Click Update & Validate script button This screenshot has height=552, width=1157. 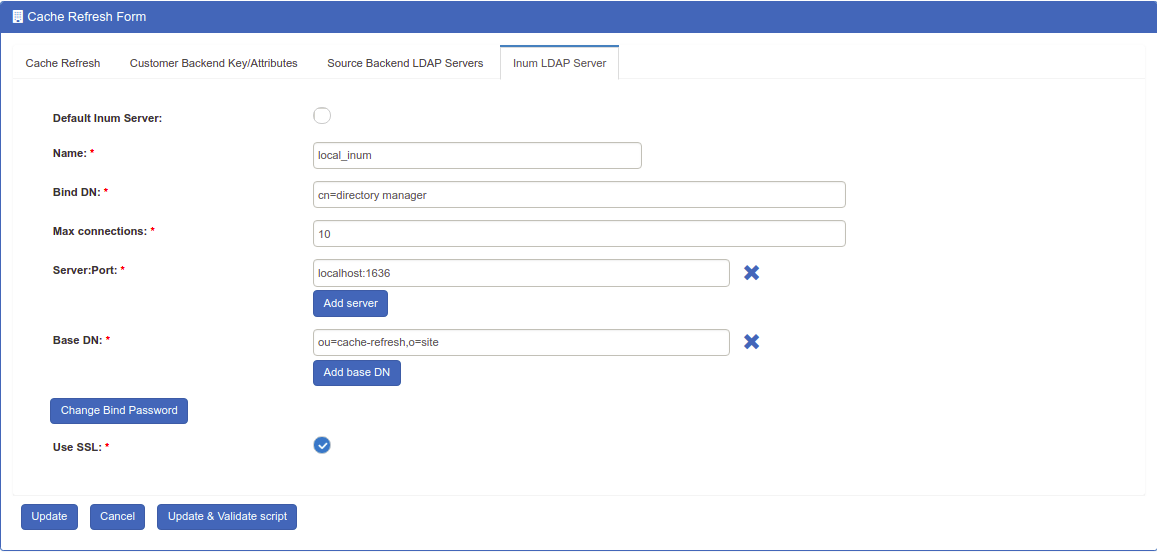pos(227,517)
